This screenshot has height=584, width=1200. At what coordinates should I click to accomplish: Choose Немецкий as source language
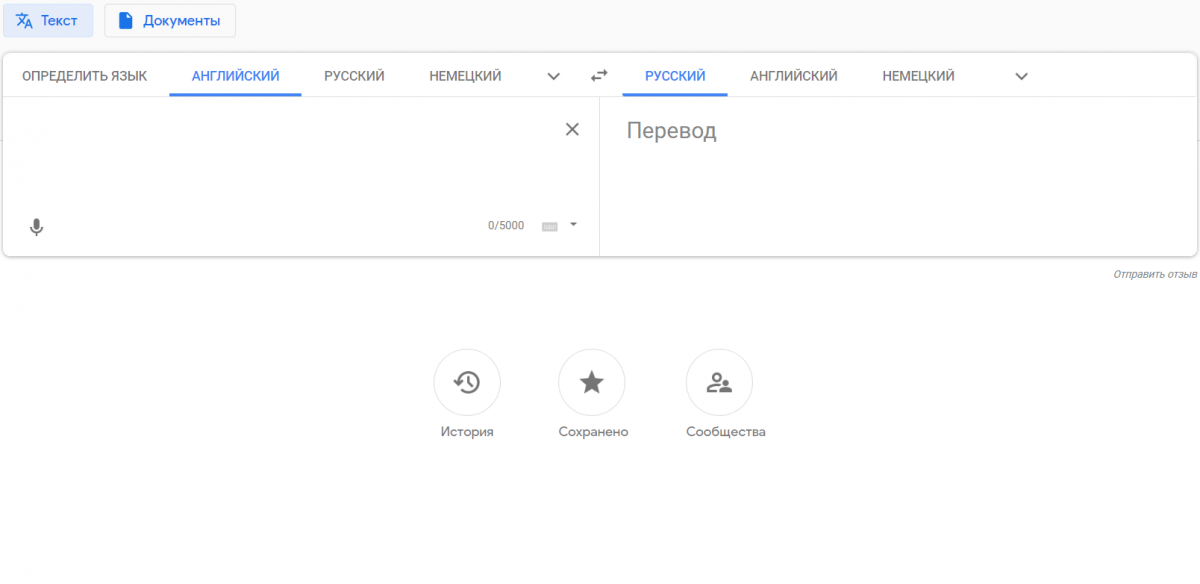pos(465,76)
